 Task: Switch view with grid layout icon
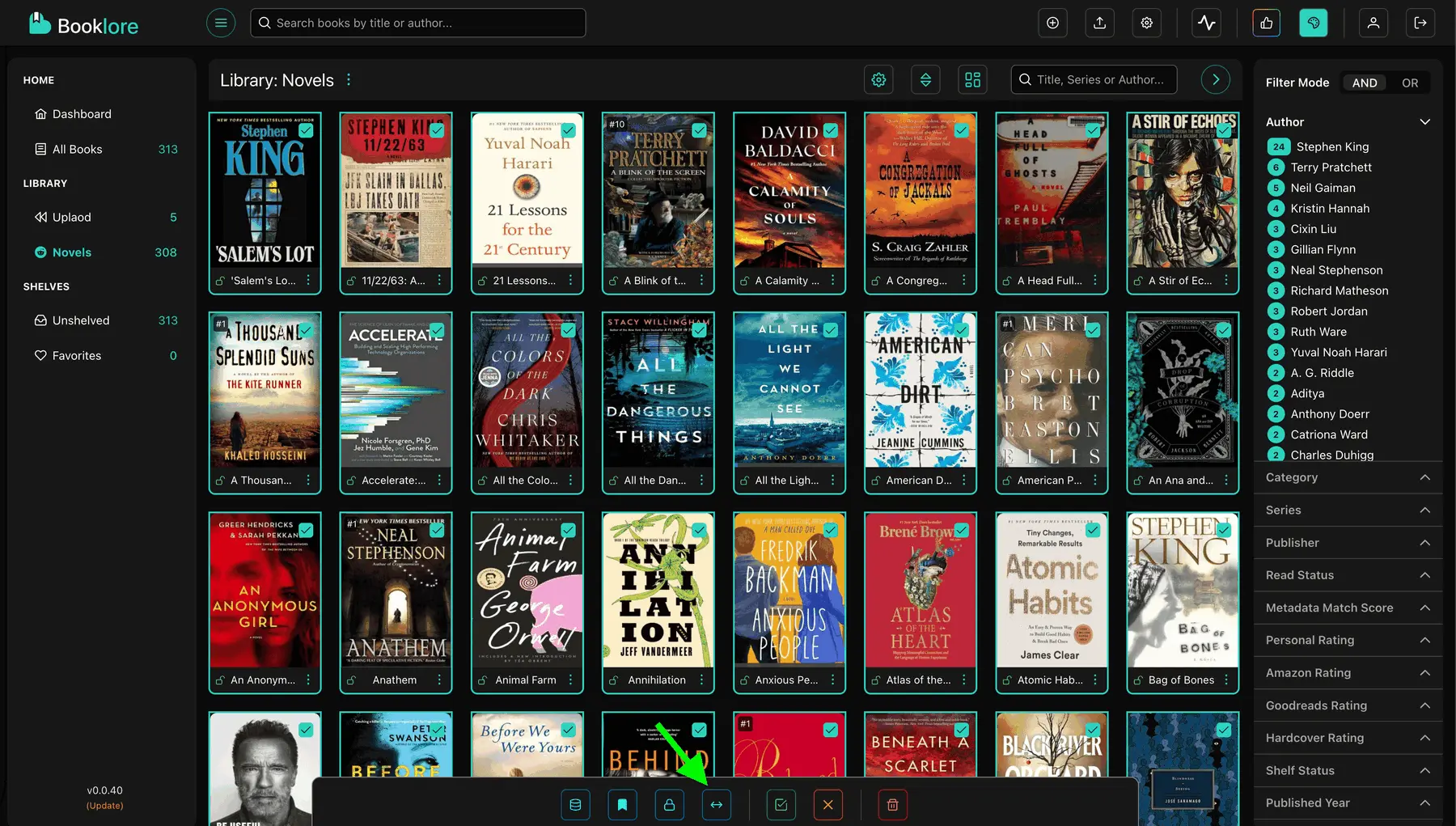[x=973, y=79]
